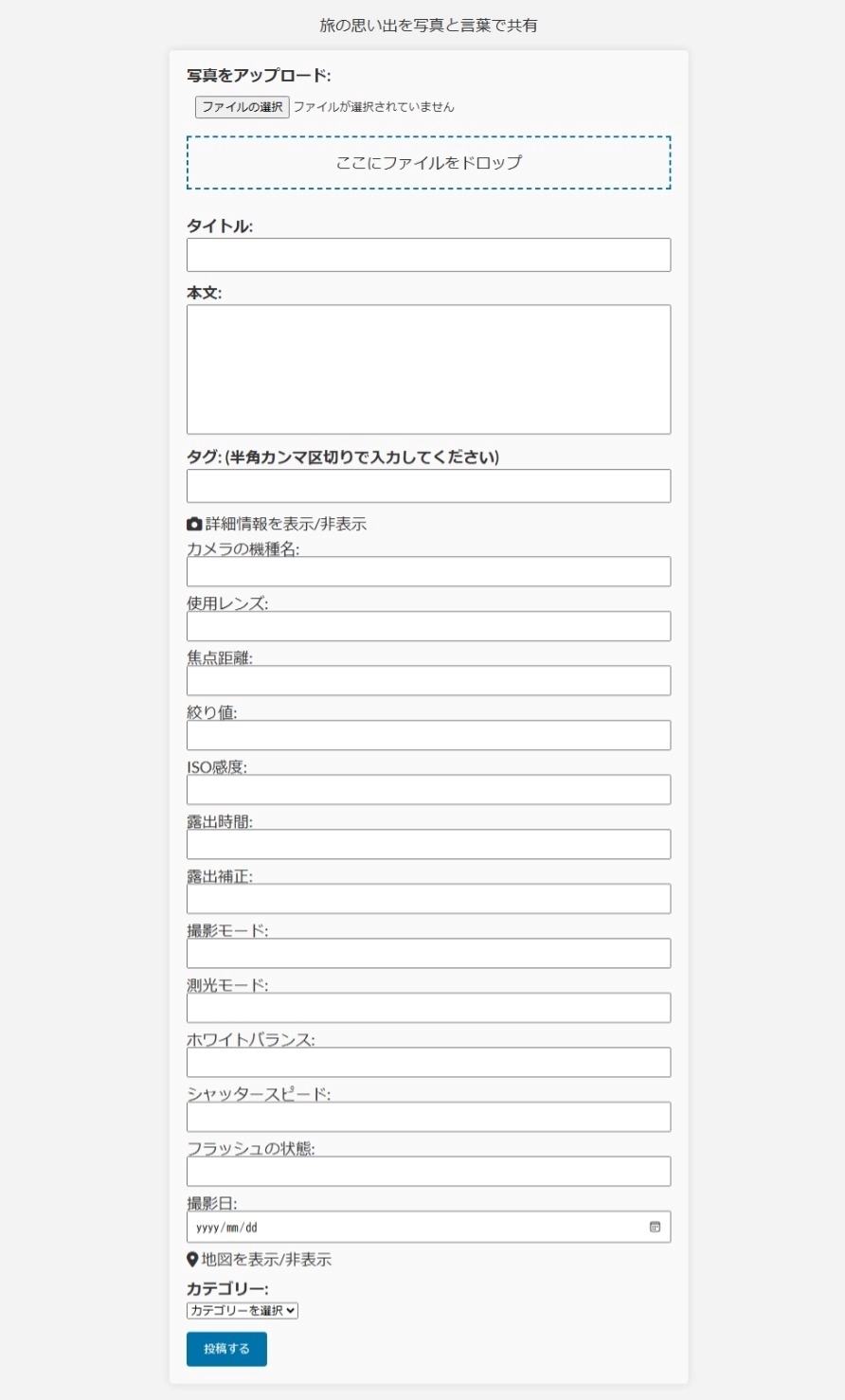Image resolution: width=845 pixels, height=1400 pixels.
Task: Toggle 地図を表示/非表示 section
Action: [x=266, y=1260]
